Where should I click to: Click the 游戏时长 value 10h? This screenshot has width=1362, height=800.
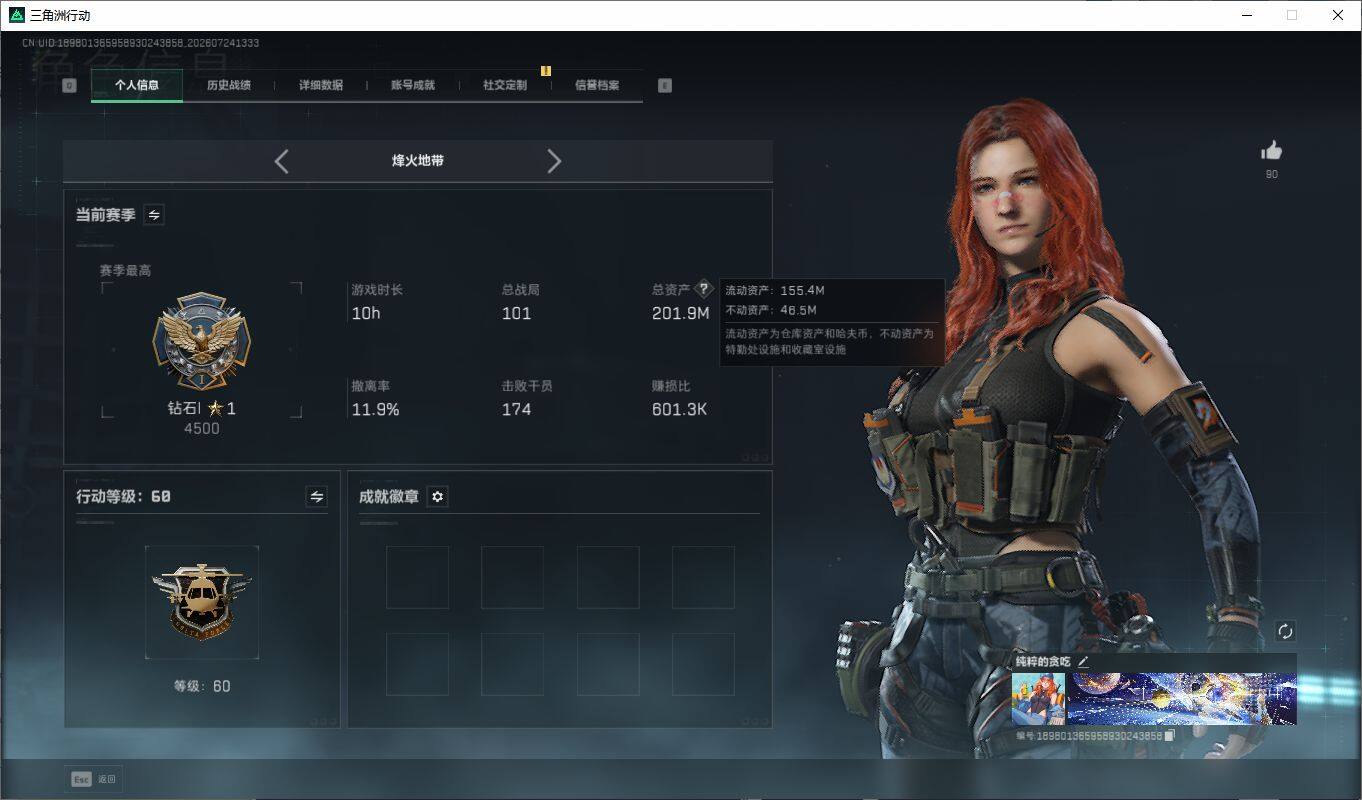[366, 313]
